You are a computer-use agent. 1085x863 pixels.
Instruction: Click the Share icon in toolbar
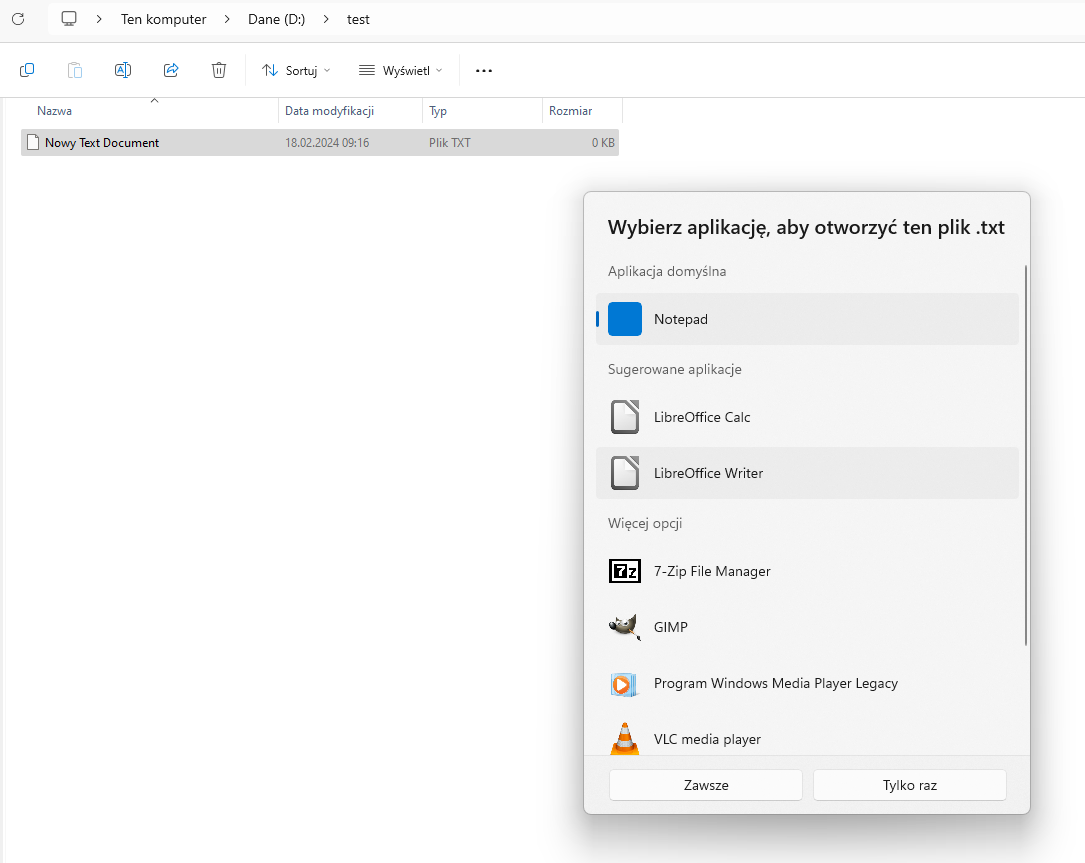pyautogui.click(x=171, y=70)
